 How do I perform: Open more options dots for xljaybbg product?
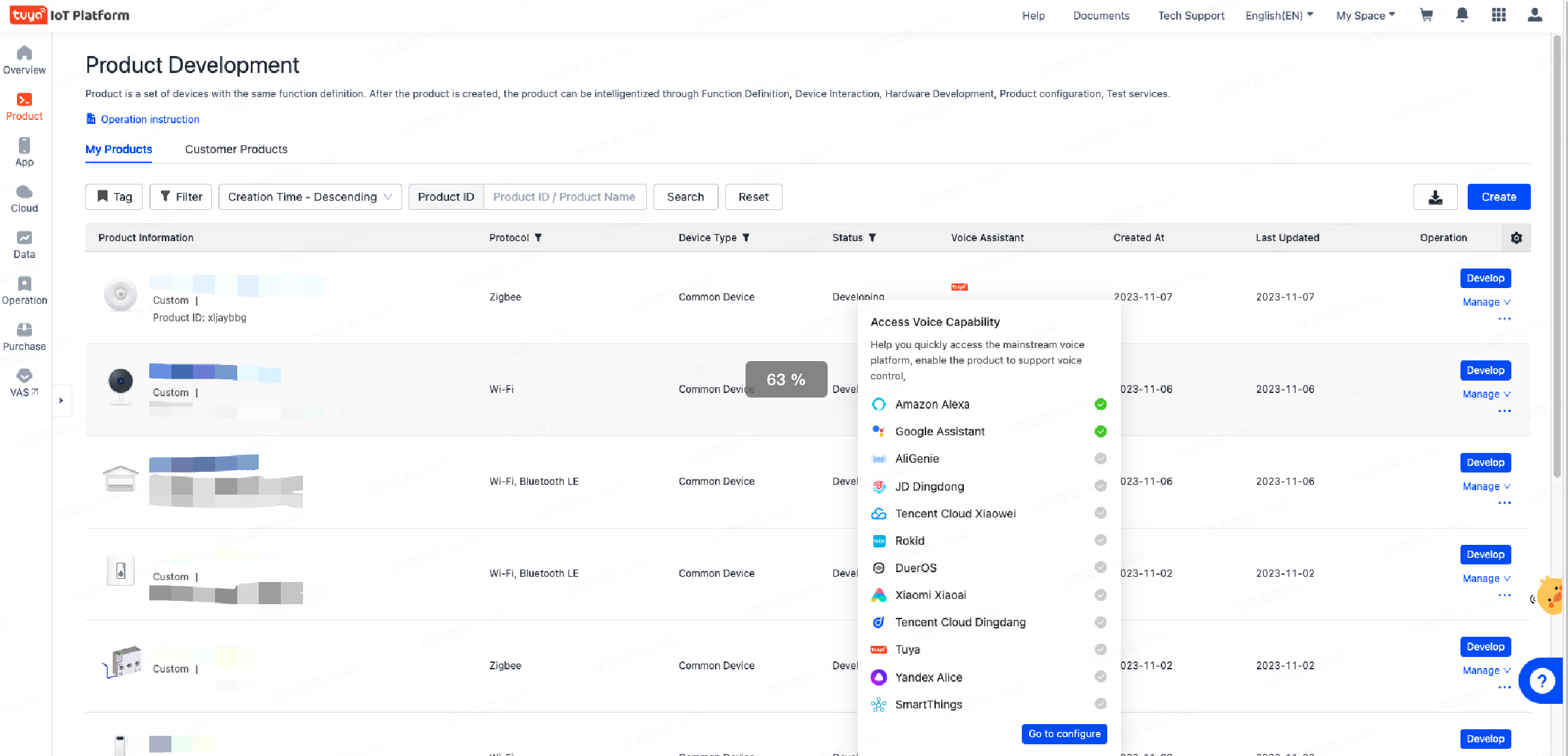tap(1504, 319)
